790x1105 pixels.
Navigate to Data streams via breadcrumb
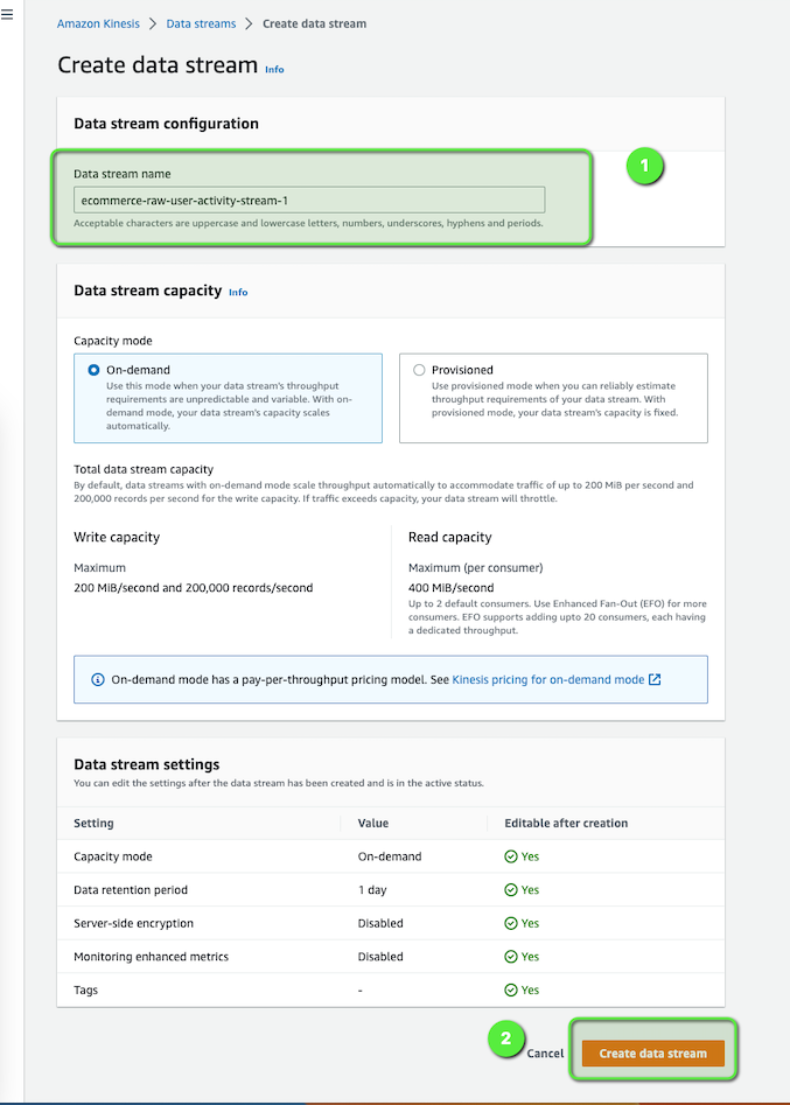[201, 23]
